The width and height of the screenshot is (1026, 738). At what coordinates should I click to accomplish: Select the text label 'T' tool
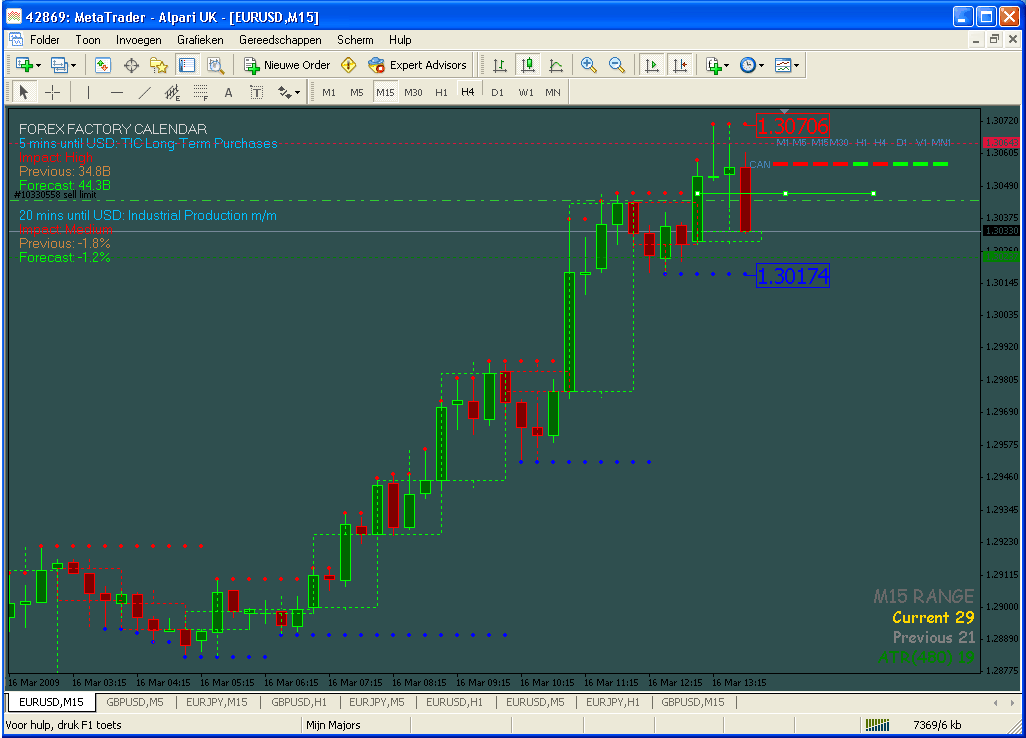[x=256, y=92]
